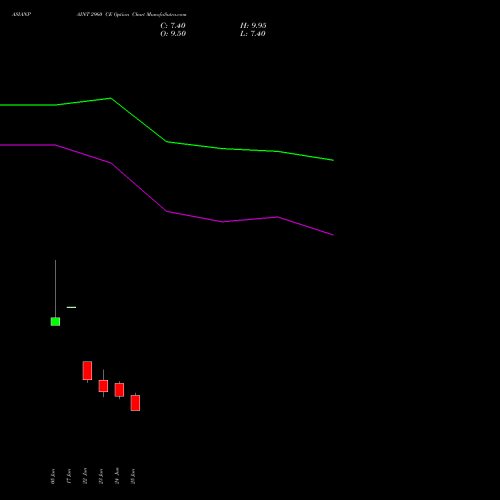The image size is (500, 500).
Task: Click the 23 Jan date label
Action: (x=101, y=476)
